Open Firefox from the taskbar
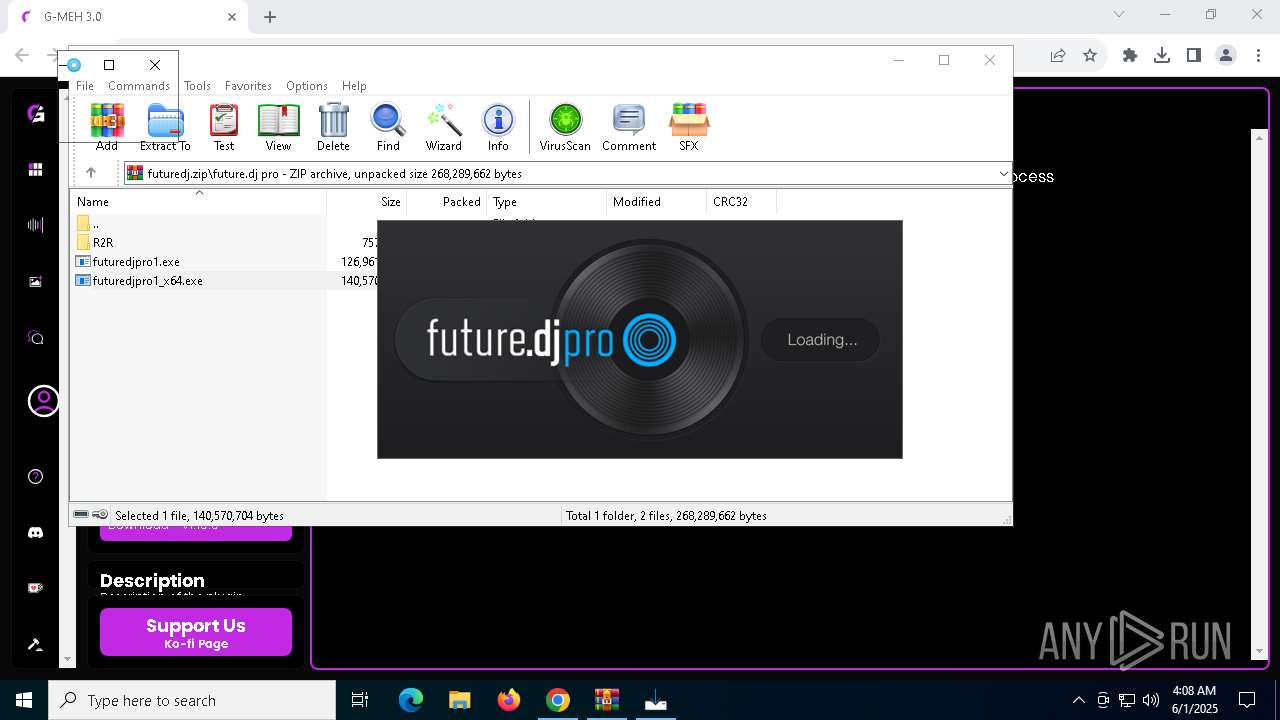Image resolution: width=1280 pixels, height=720 pixels. [509, 700]
